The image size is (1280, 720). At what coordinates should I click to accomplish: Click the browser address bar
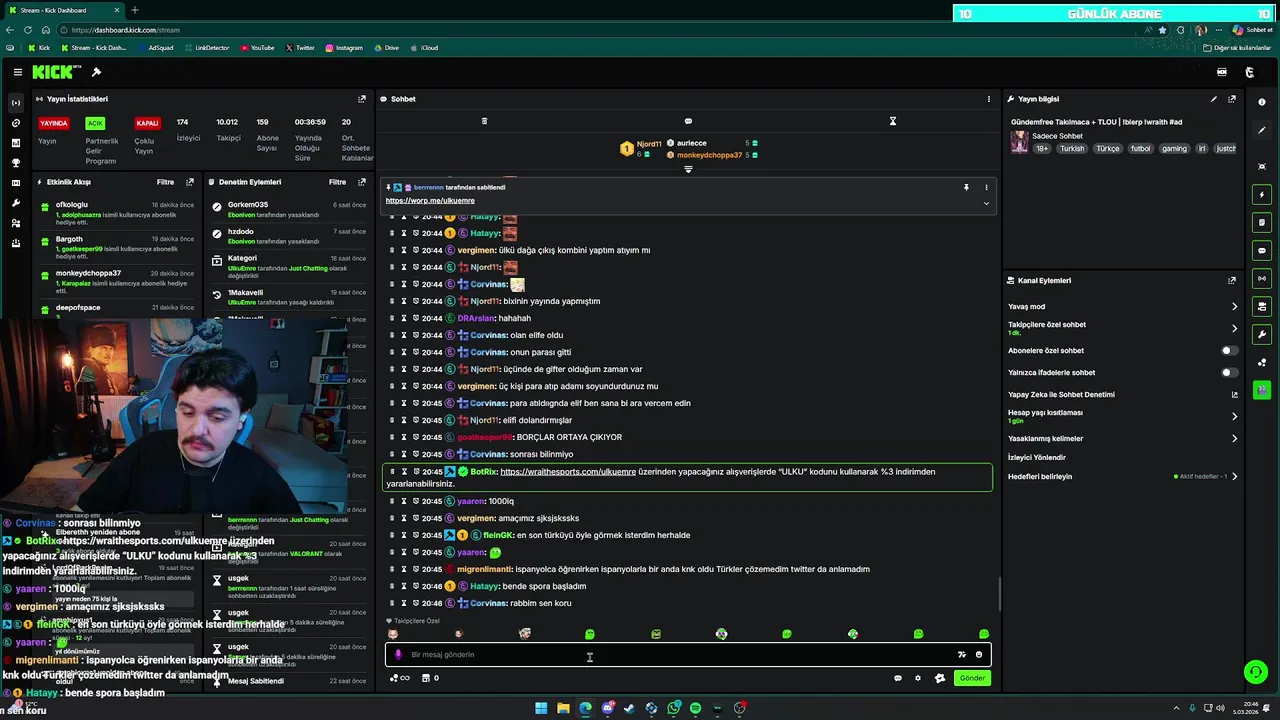[x=600, y=30]
